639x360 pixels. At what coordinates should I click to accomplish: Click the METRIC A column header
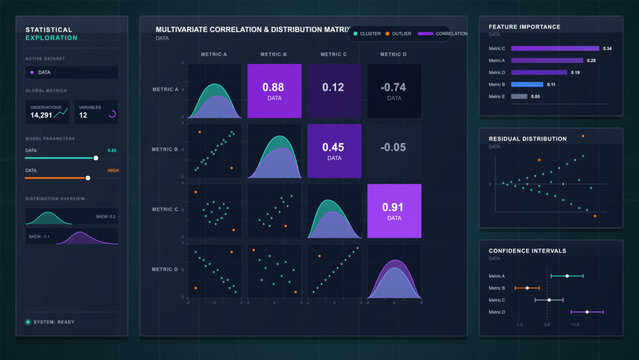214,54
